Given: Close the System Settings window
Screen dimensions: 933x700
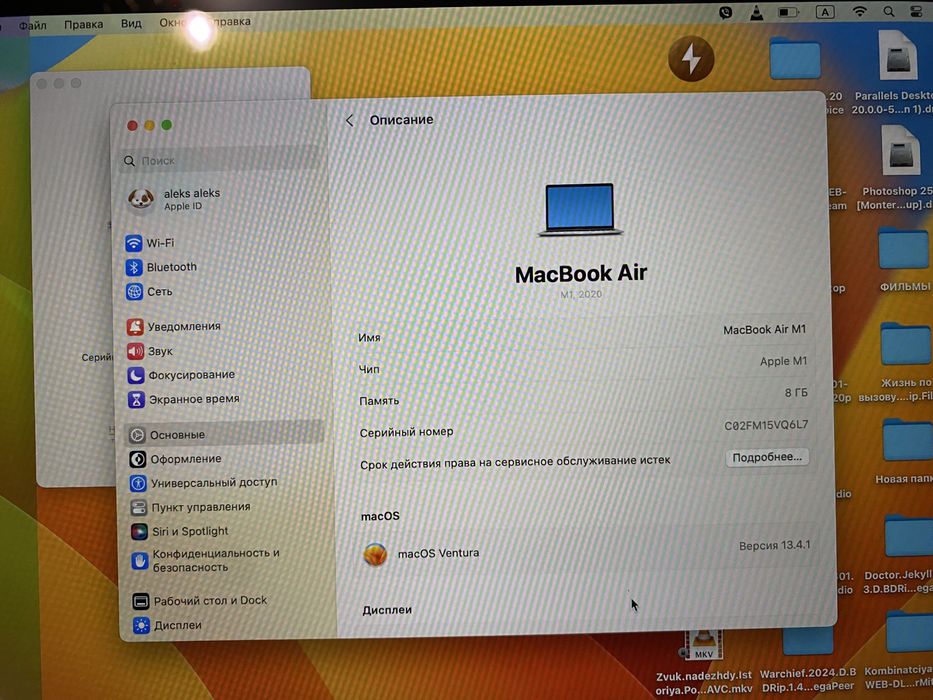Looking at the screenshot, I should (132, 125).
